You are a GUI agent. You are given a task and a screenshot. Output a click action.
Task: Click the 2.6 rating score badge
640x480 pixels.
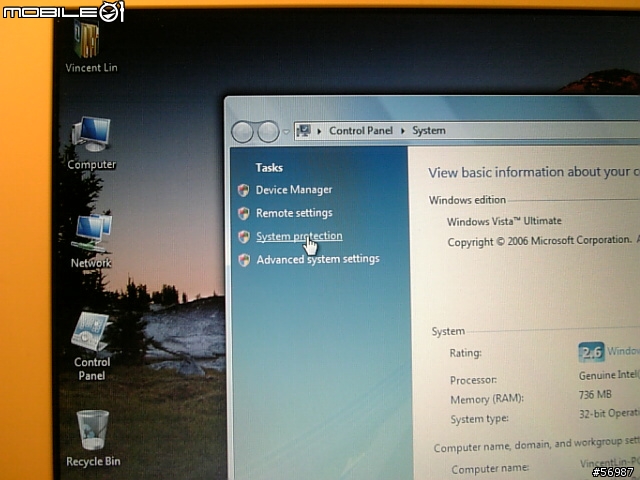coord(591,352)
